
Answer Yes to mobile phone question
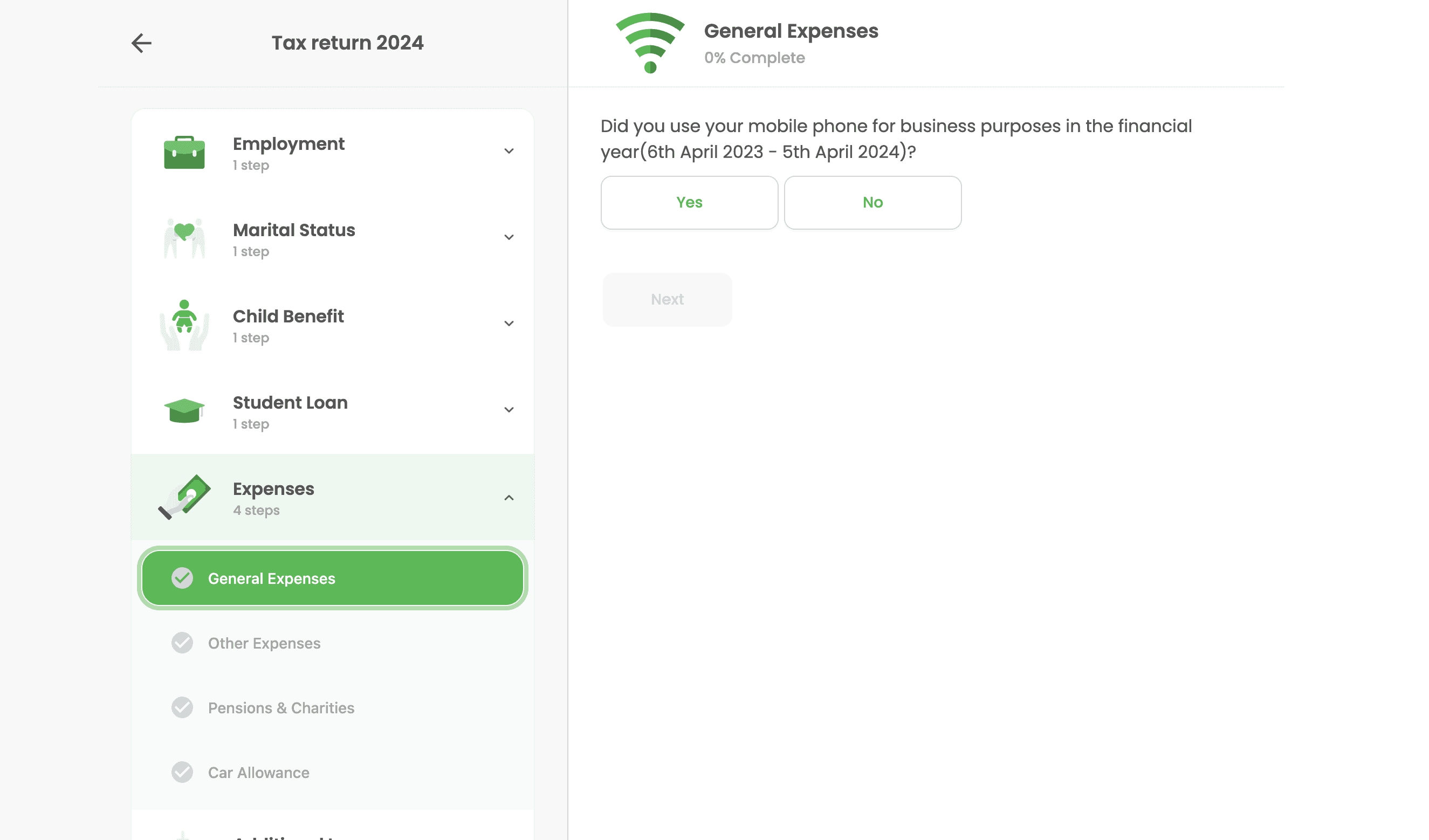(689, 202)
